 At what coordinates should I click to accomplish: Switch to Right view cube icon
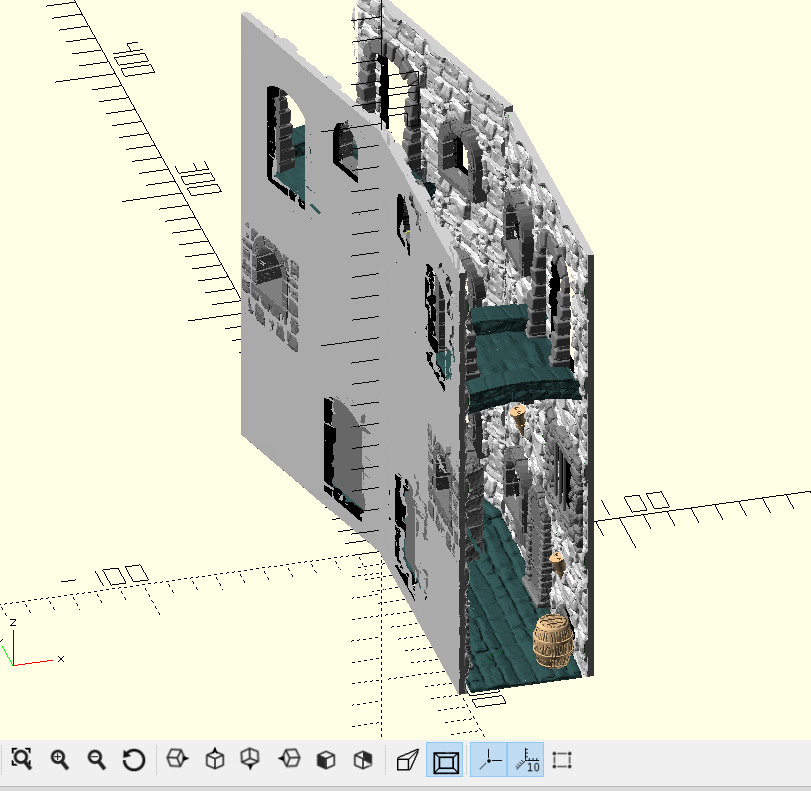pyautogui.click(x=177, y=761)
